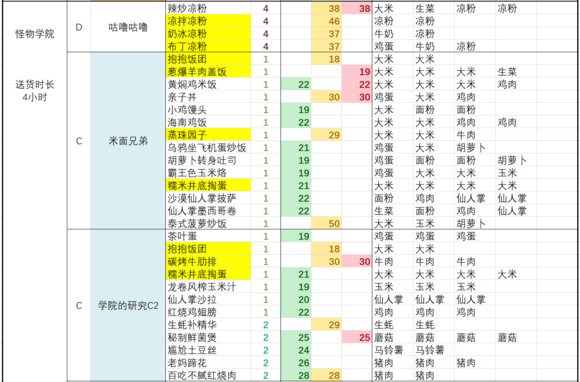Select pink value 25 in 秘制鲜菌煲 row
This screenshot has width=580, height=382.
click(x=357, y=337)
